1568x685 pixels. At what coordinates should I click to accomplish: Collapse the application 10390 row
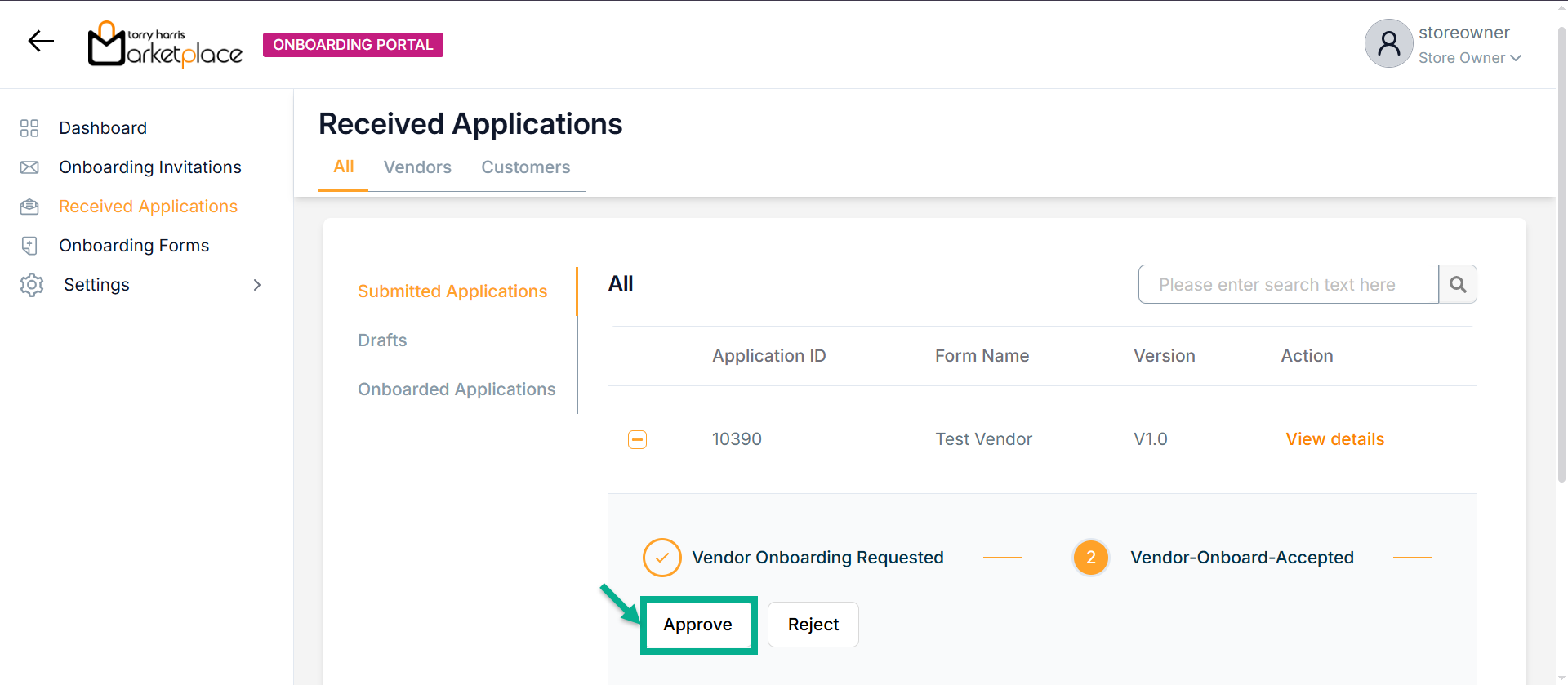point(637,439)
